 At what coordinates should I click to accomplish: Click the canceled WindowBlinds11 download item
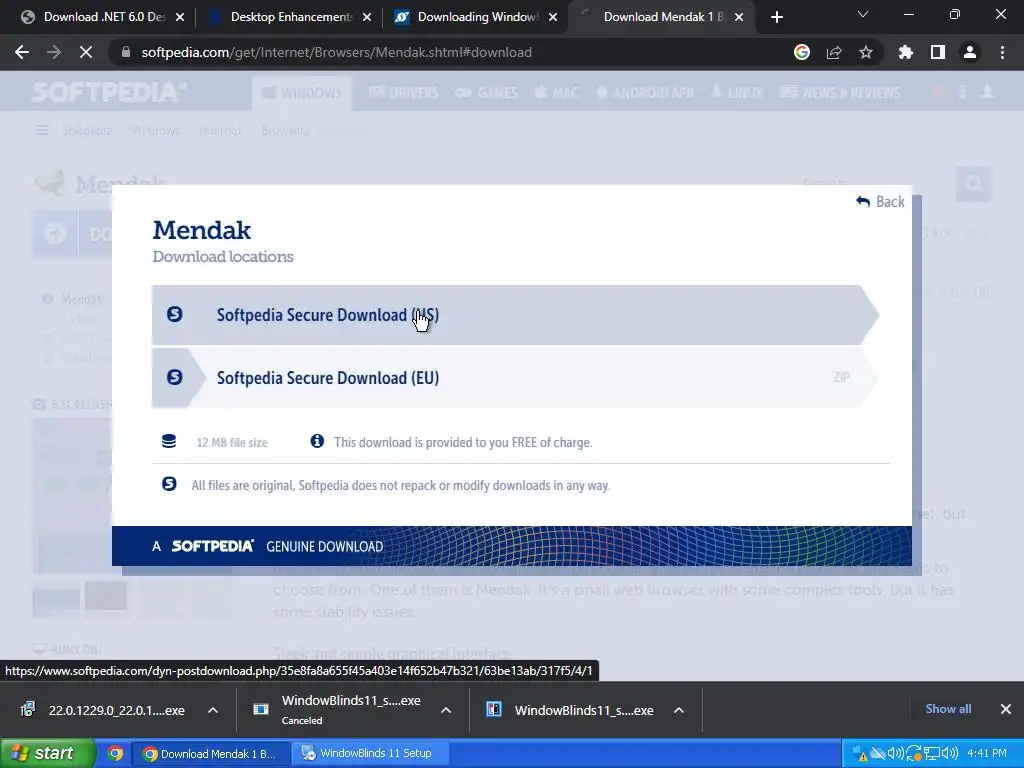pyautogui.click(x=338, y=710)
